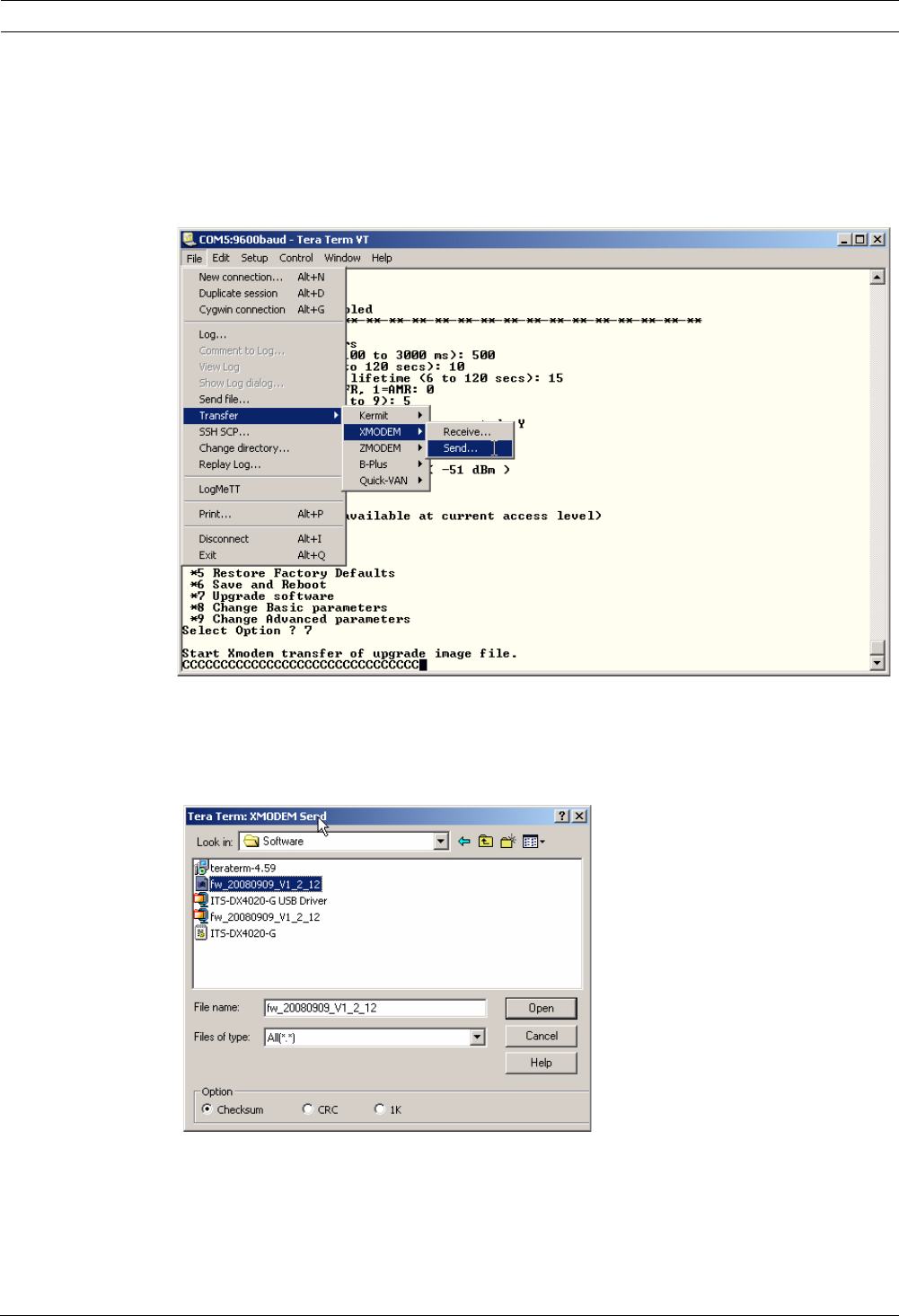899x1316 pixels.
Task: Click the File name input field
Action: pyautogui.click(x=375, y=1008)
